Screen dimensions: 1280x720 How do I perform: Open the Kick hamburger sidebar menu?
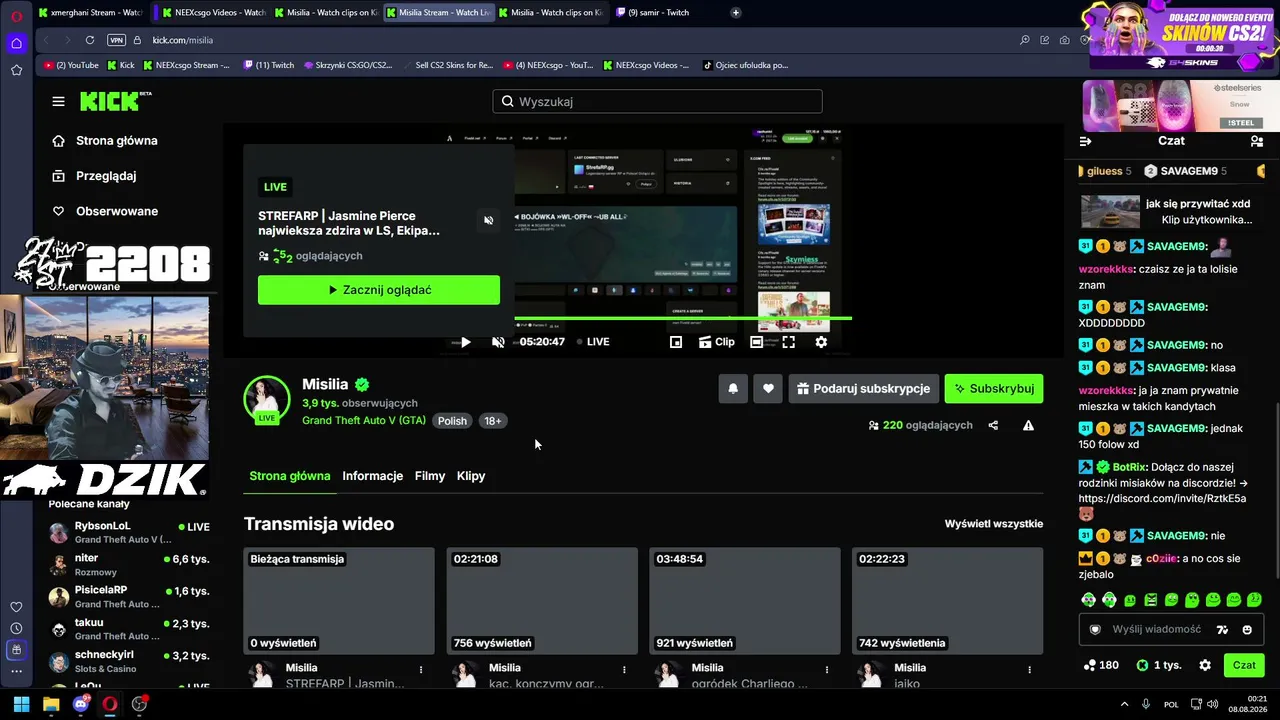tap(59, 101)
